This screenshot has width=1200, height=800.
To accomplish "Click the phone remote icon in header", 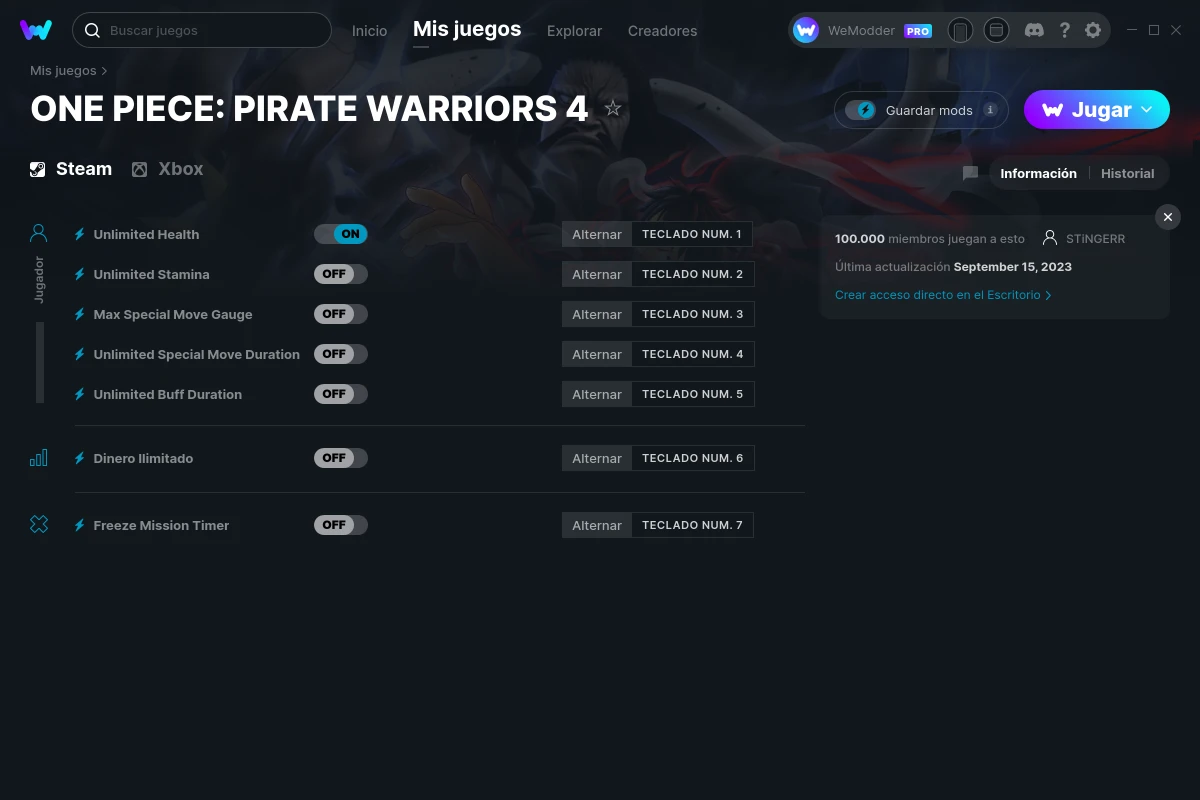I will 960,30.
